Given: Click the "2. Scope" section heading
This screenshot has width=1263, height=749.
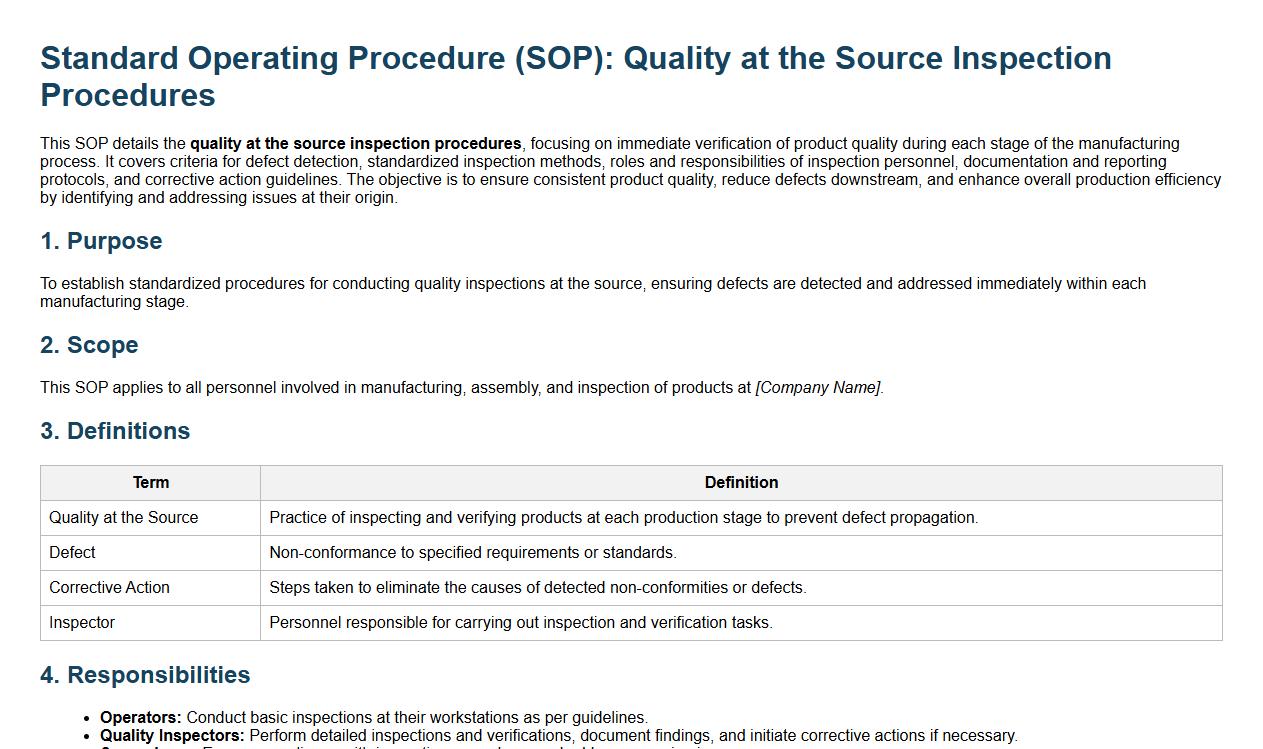Looking at the screenshot, I should point(89,345).
